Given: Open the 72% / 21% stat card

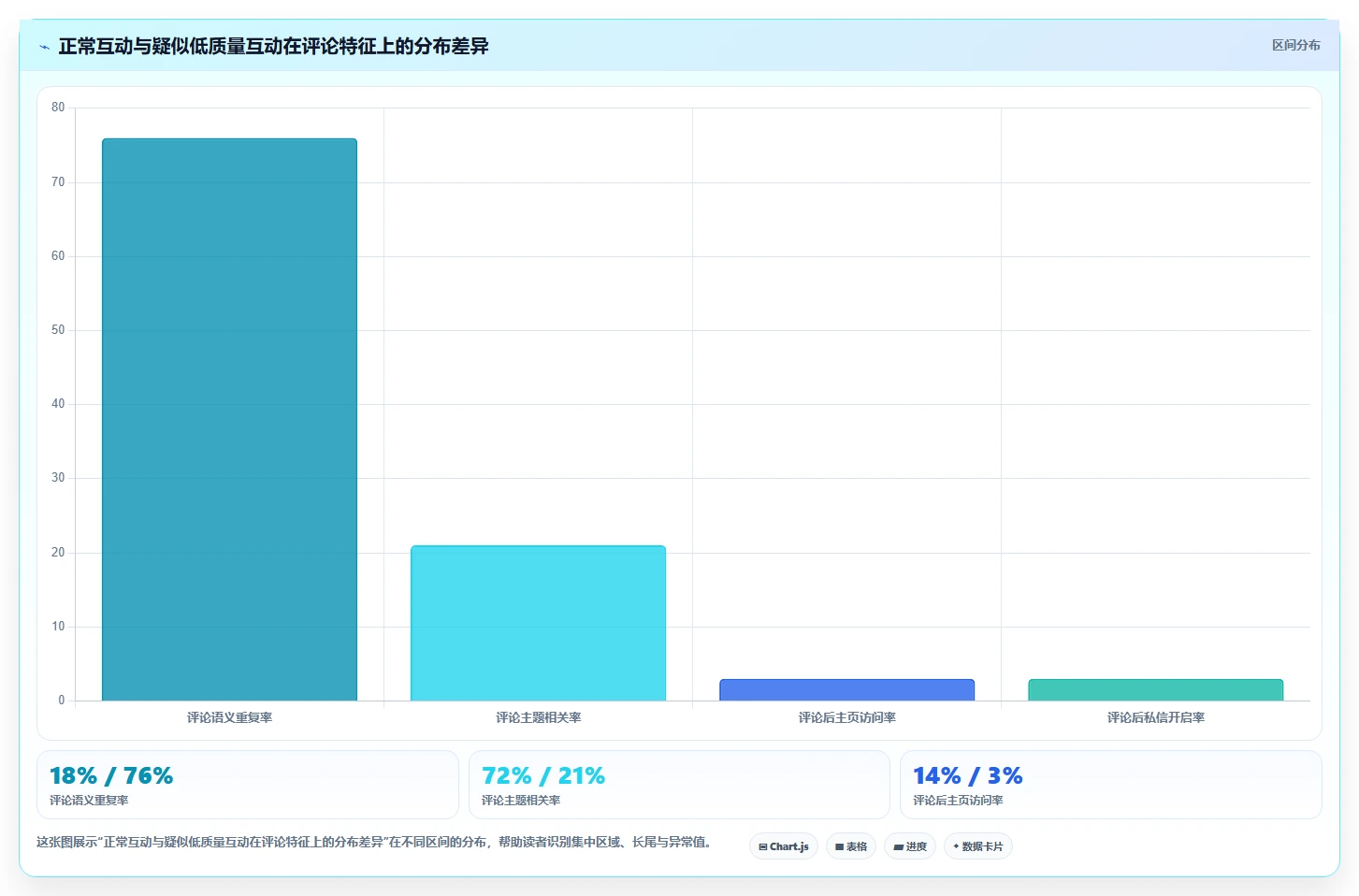Looking at the screenshot, I should 679,785.
